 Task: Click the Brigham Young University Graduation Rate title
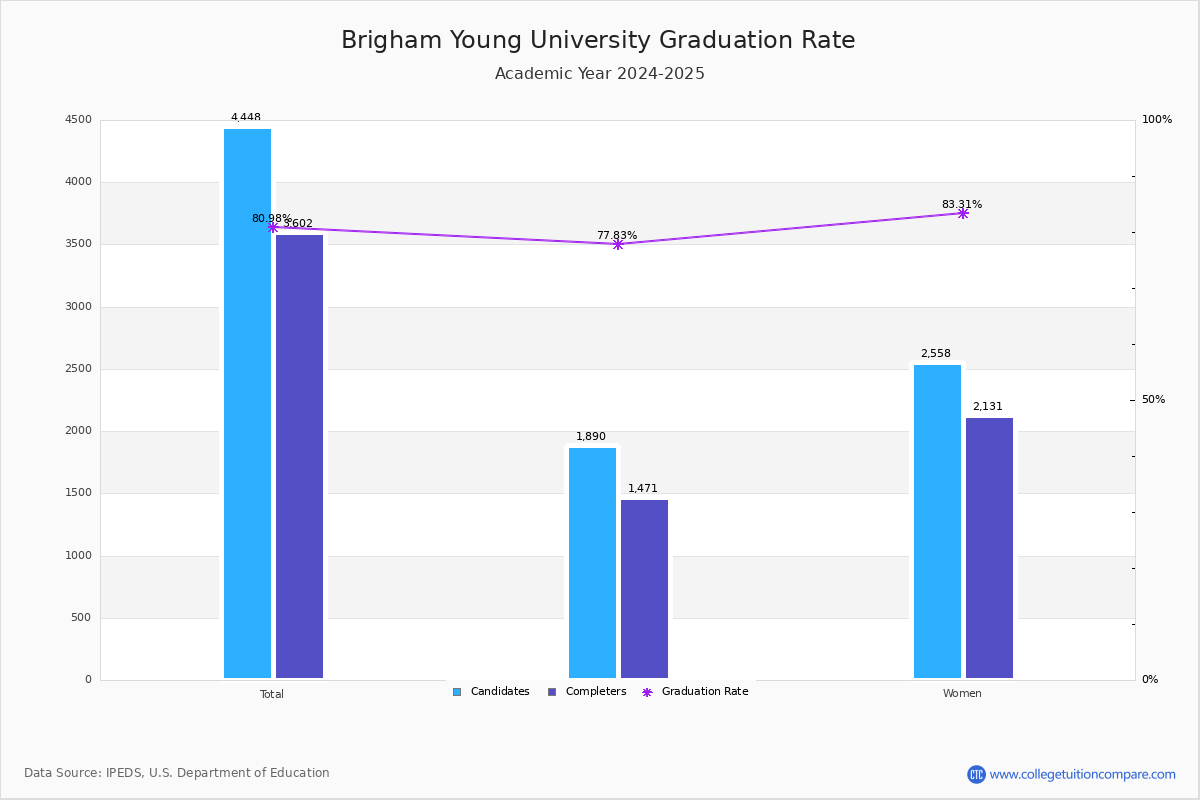598,41
